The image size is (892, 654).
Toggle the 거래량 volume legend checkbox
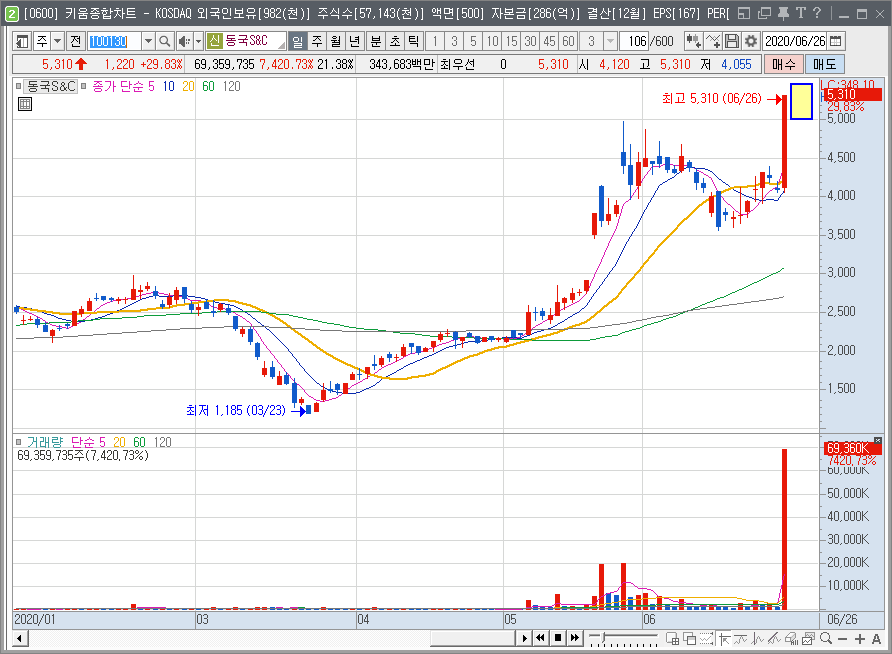click(18, 442)
